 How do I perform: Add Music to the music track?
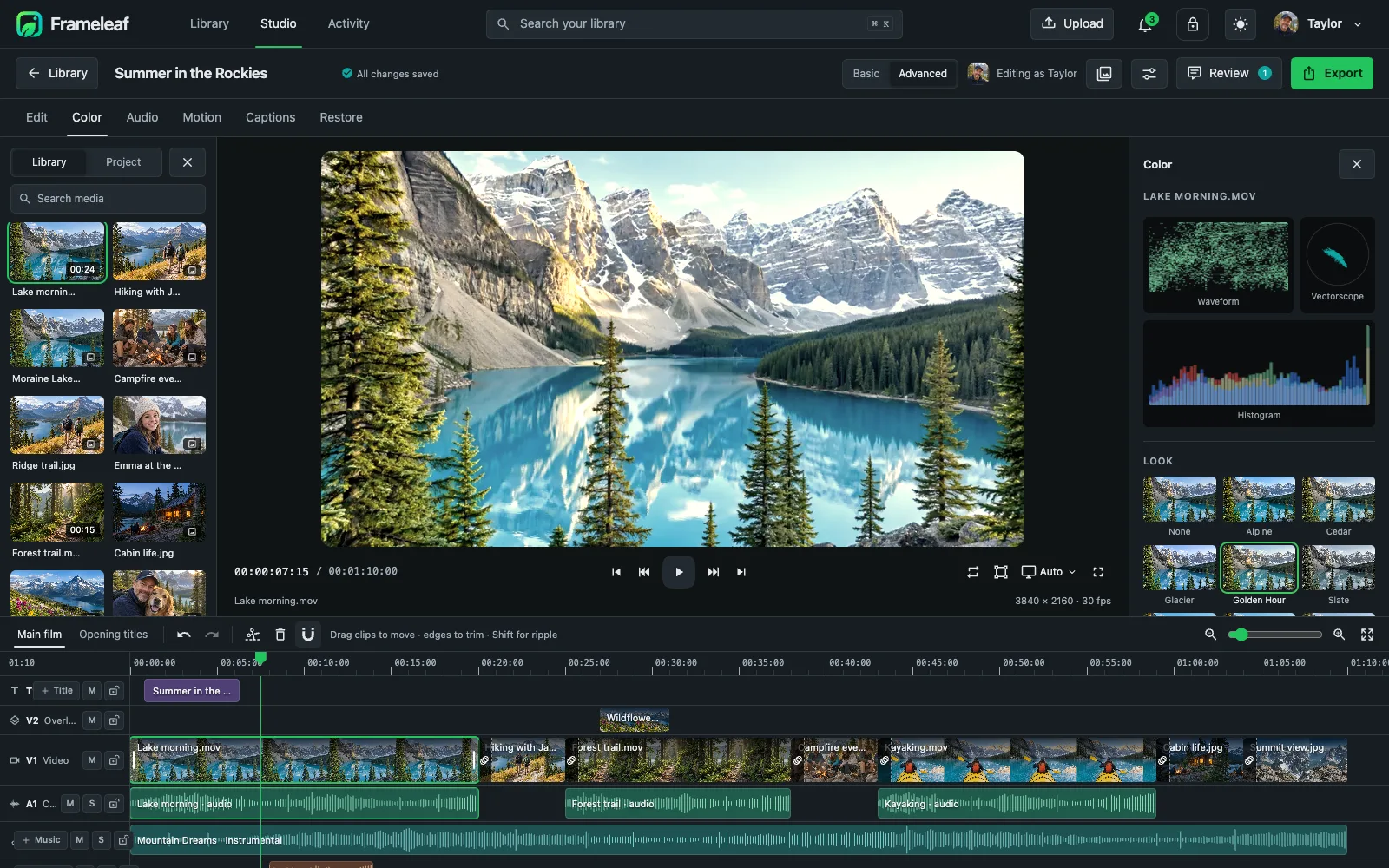(x=42, y=840)
